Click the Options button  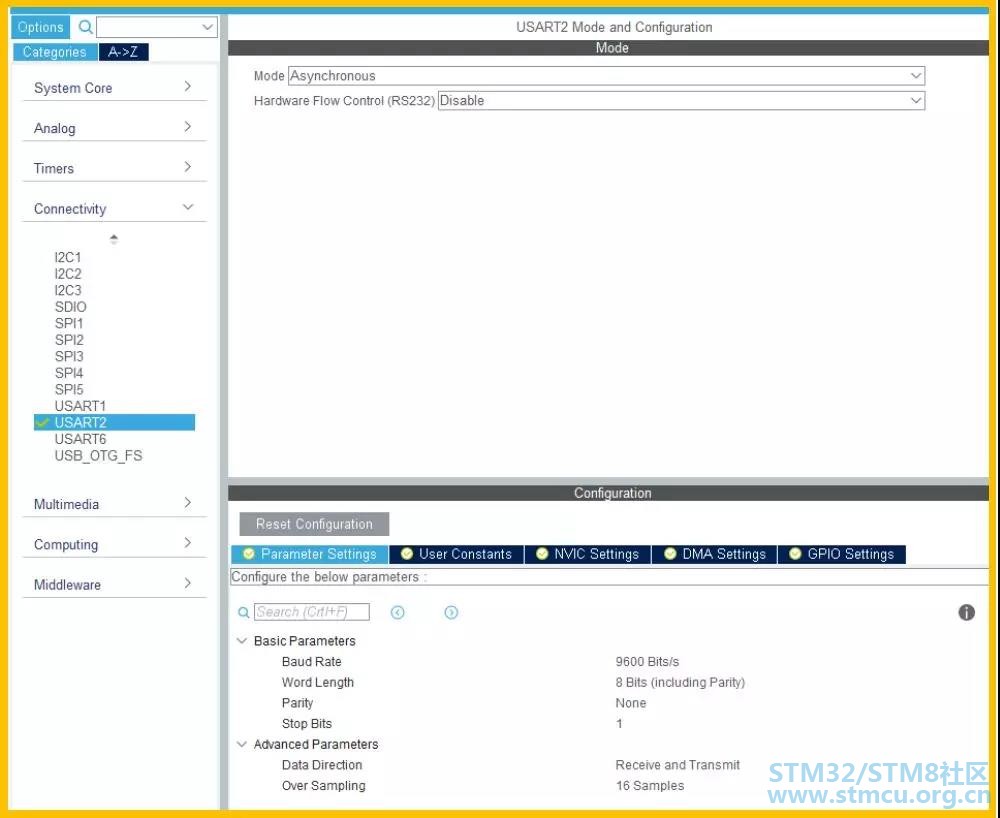click(x=41, y=28)
